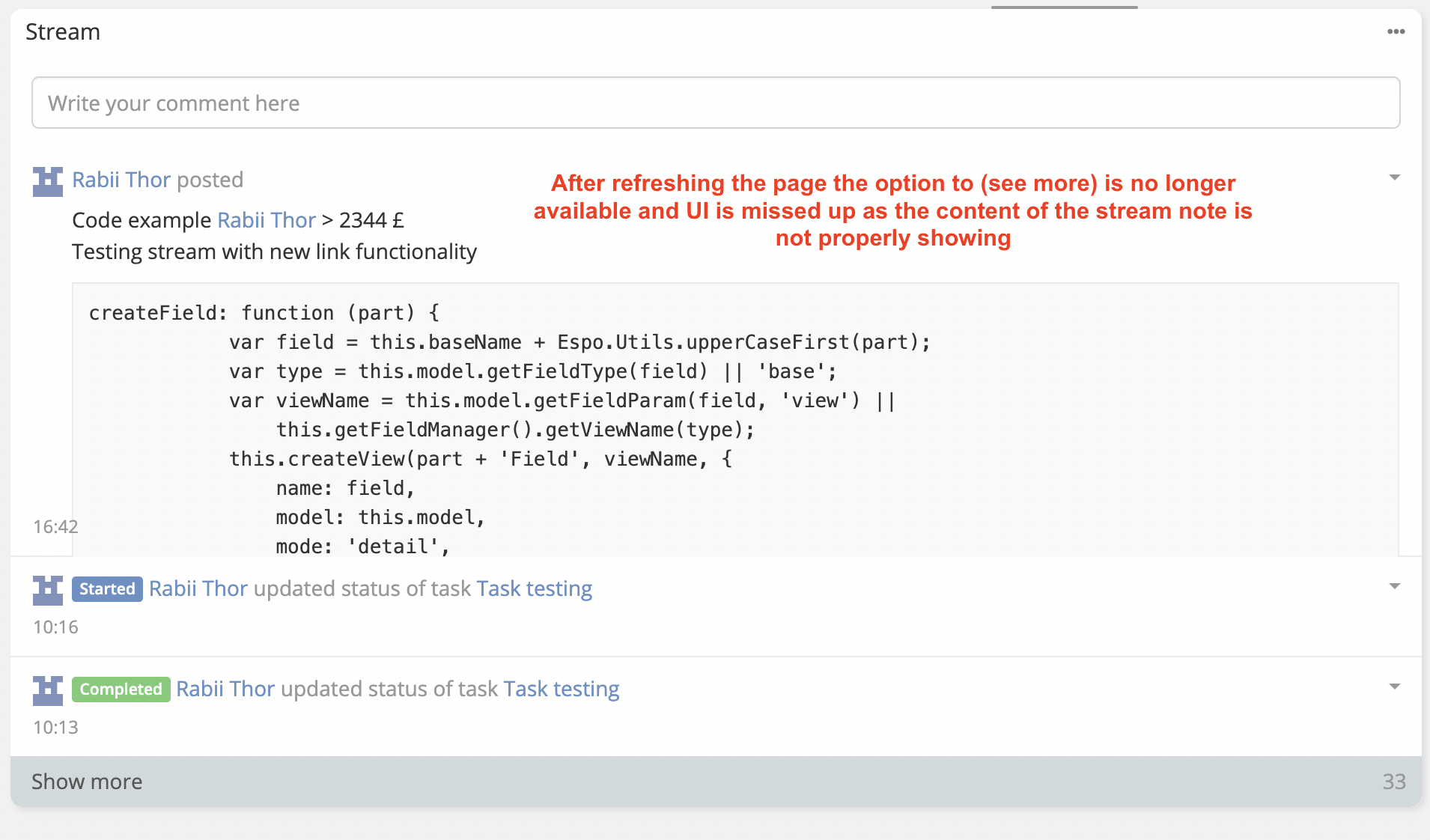Image resolution: width=1430 pixels, height=840 pixels.
Task: Click the avatar beside the Completed update
Action: pyautogui.click(x=46, y=690)
